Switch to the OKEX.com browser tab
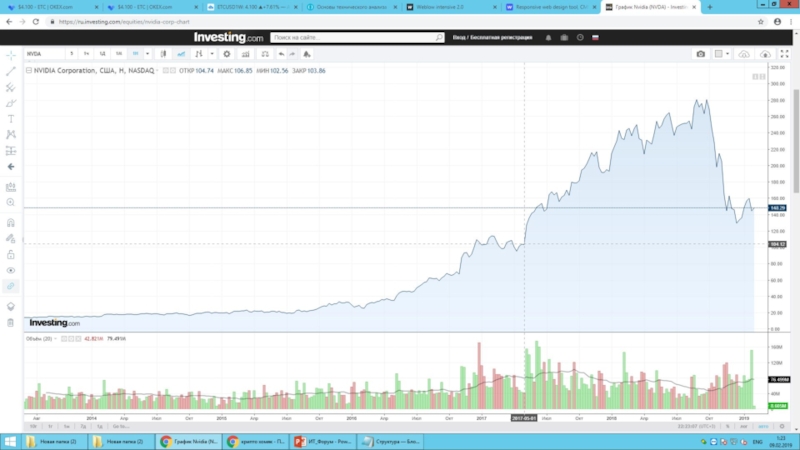 tap(40, 7)
